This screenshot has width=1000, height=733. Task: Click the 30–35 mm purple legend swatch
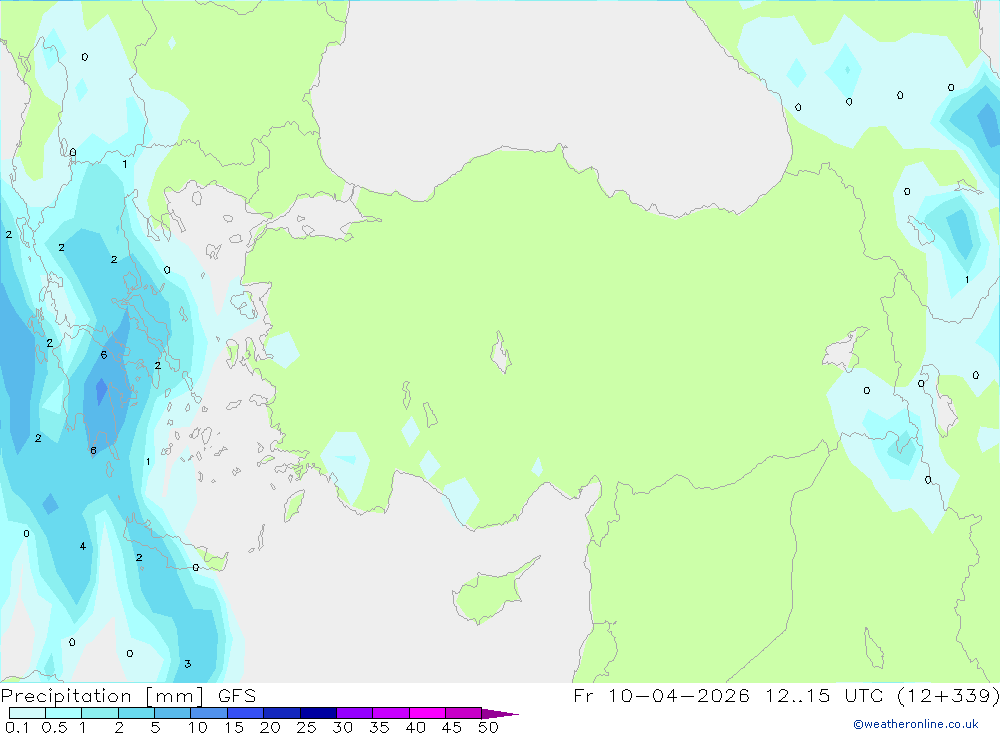355,713
